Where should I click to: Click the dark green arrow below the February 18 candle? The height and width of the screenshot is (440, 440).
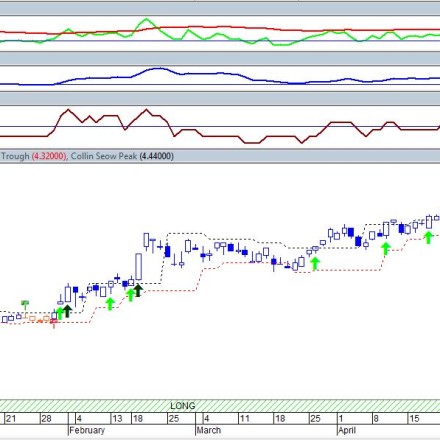(x=138, y=290)
